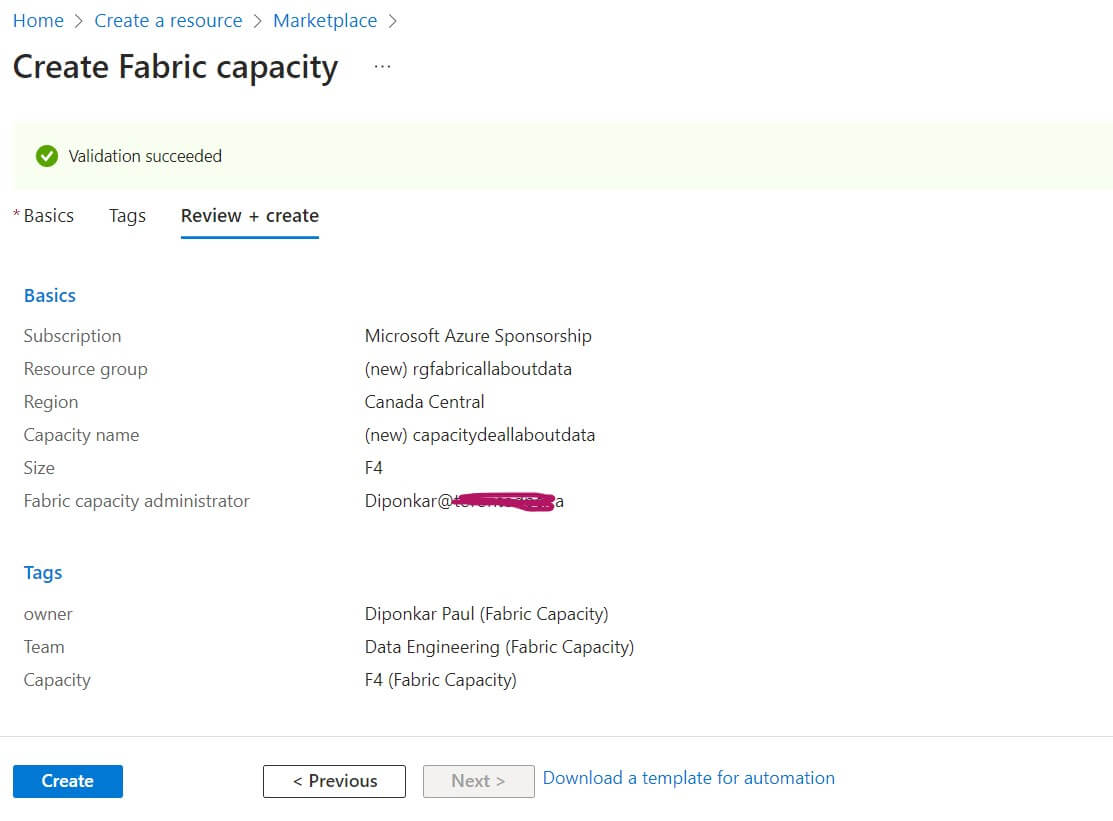Click the Create Fabric capacity page title
This screenshot has height=821, width=1113.
(x=175, y=67)
